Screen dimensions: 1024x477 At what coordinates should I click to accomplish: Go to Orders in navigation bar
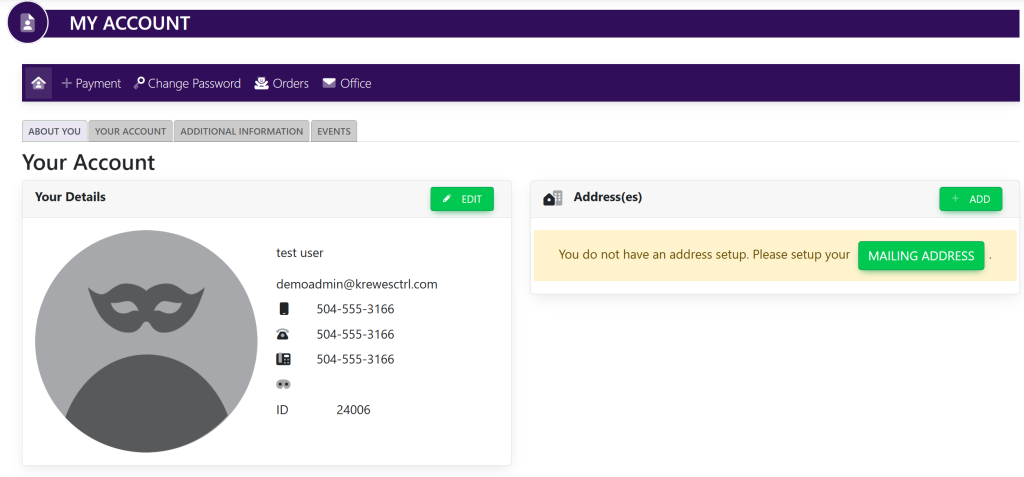click(x=281, y=83)
